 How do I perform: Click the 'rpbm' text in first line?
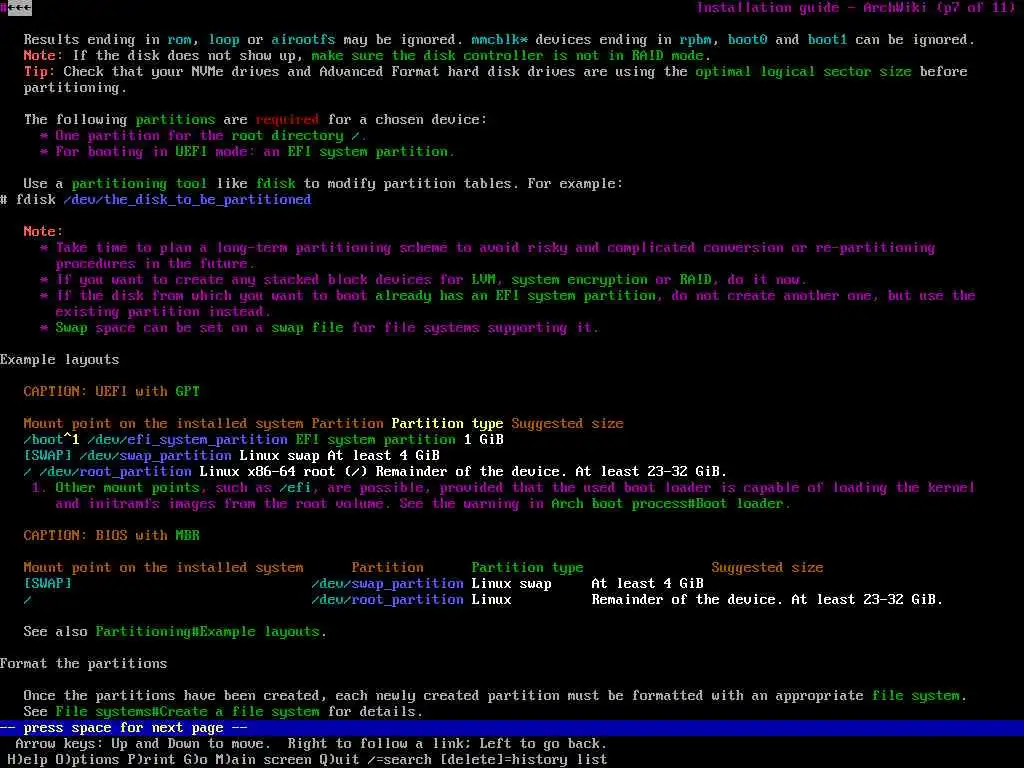pos(695,40)
